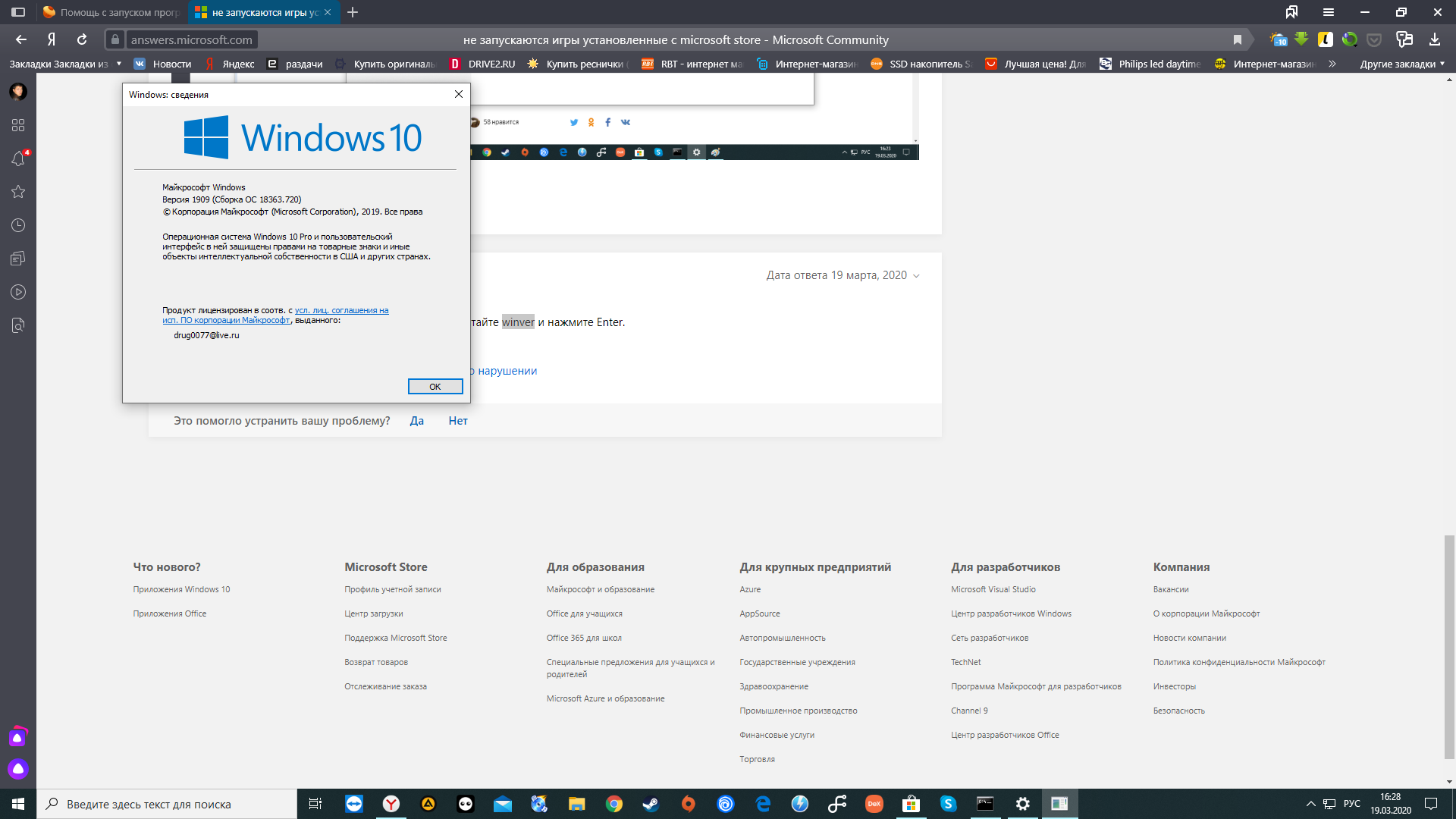Open Microsoft Store from the taskbar
This screenshot has height=819, width=1456.
(911, 804)
